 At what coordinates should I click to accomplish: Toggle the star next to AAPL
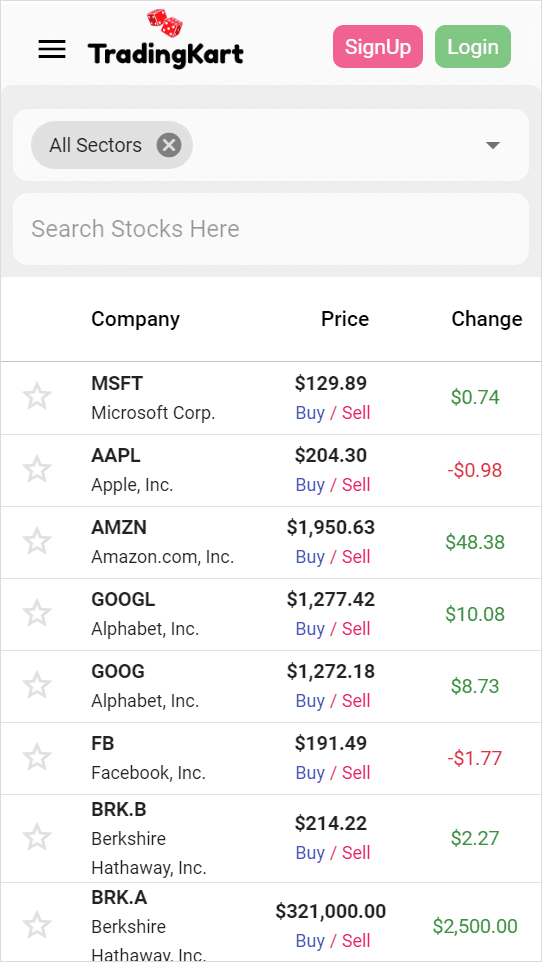point(37,470)
